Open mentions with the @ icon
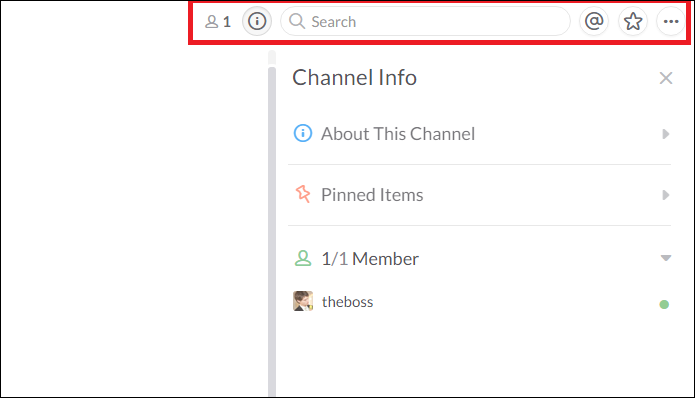 tap(594, 21)
